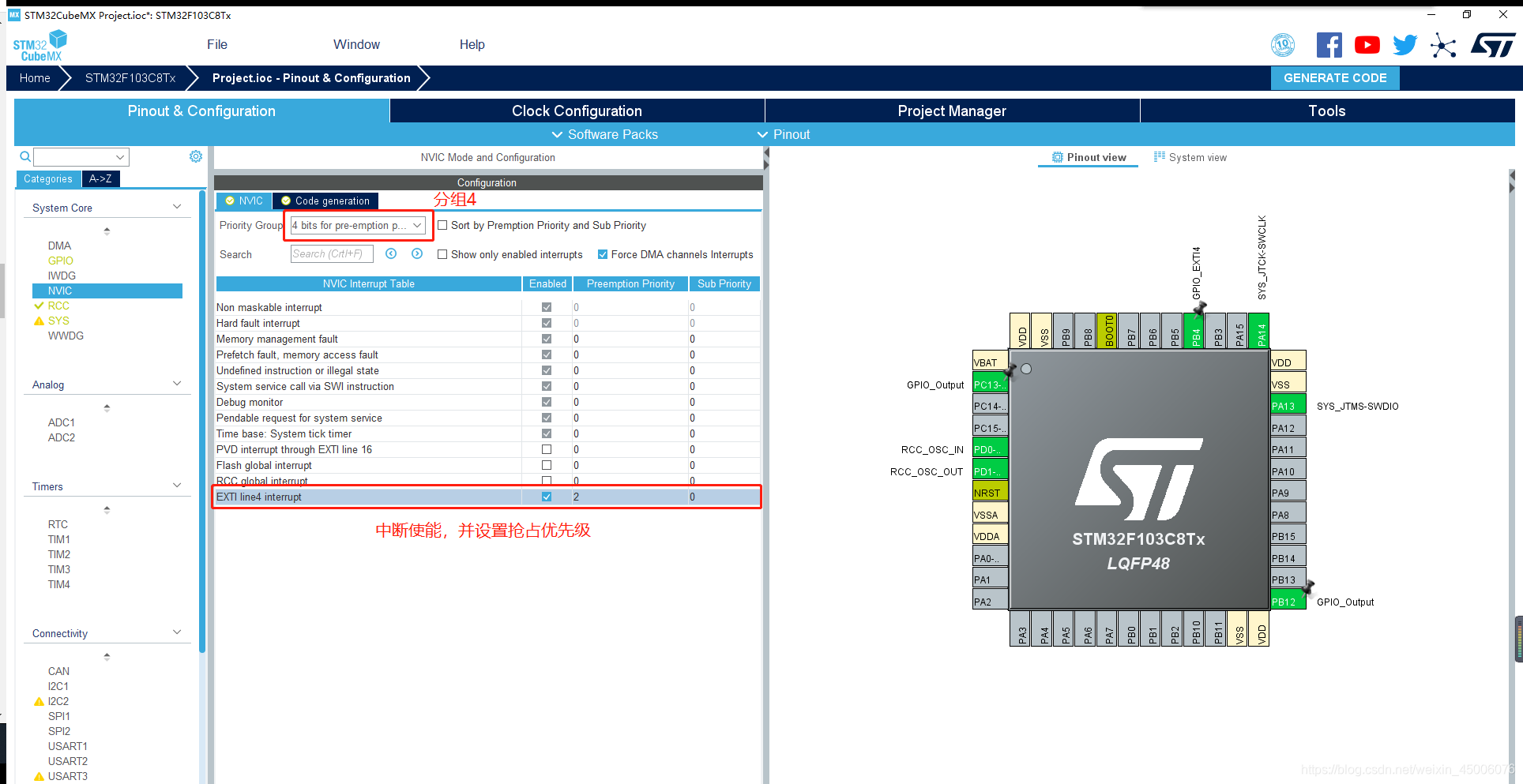Switch to Project Manager tab
Image resolution: width=1523 pixels, height=784 pixels.
[x=952, y=111]
